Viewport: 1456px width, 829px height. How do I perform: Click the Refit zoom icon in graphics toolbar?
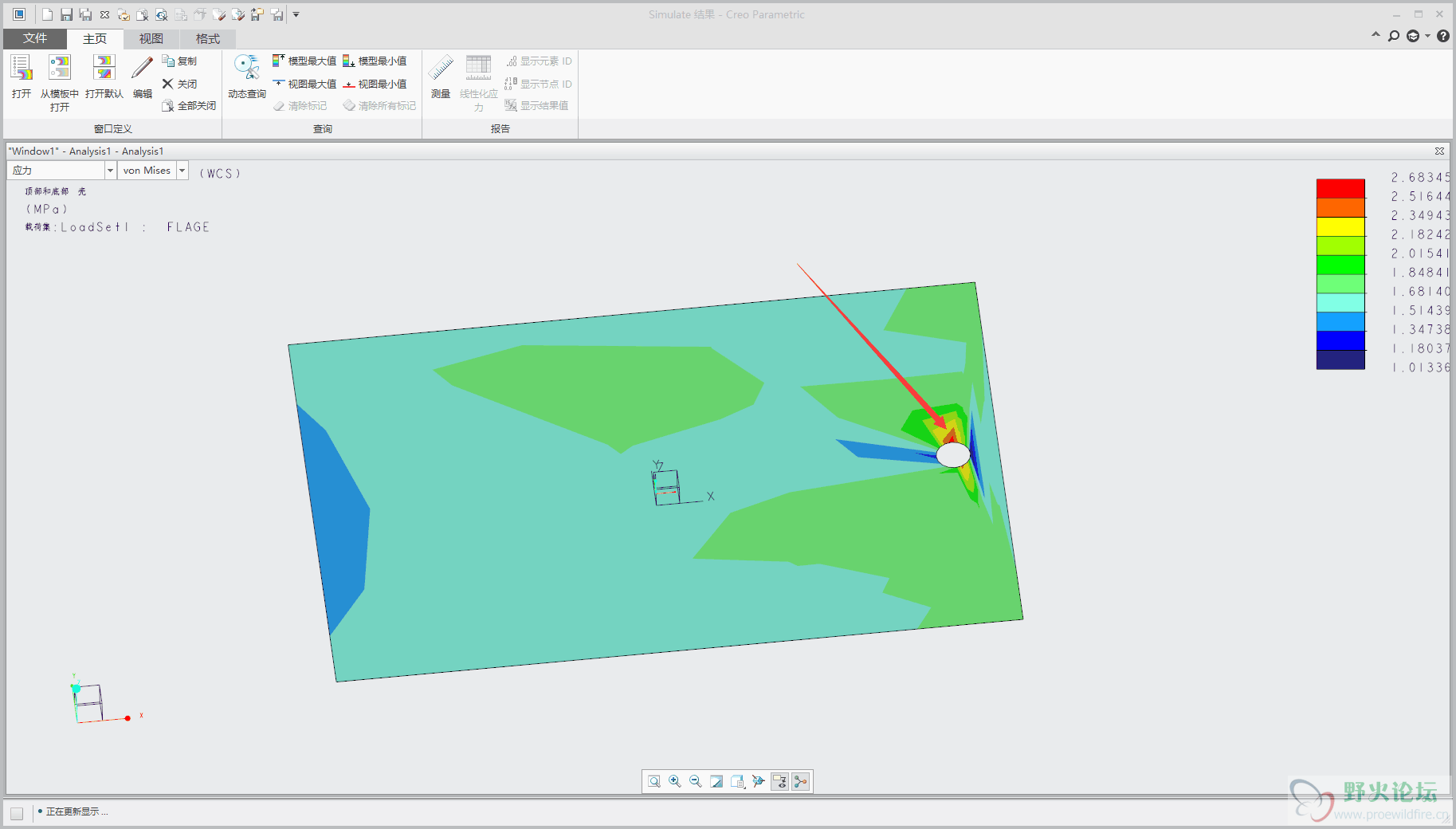[x=654, y=781]
